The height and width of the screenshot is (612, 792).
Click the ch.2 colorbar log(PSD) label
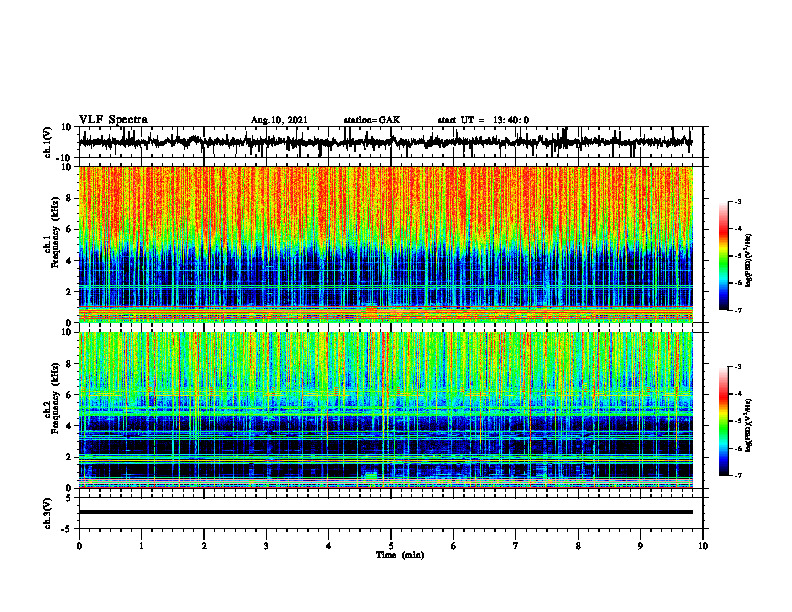[x=748, y=425]
